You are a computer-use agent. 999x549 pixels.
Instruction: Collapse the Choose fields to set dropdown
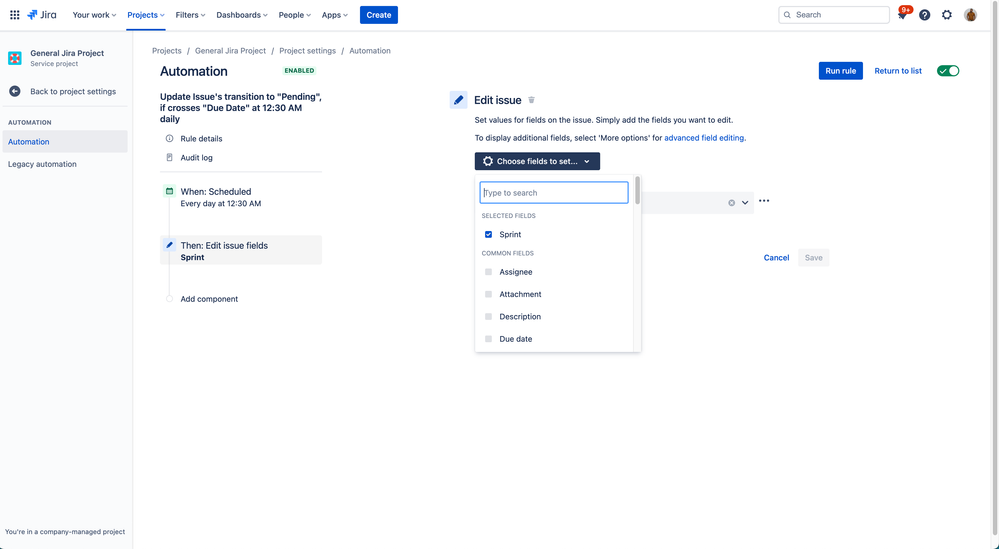537,161
